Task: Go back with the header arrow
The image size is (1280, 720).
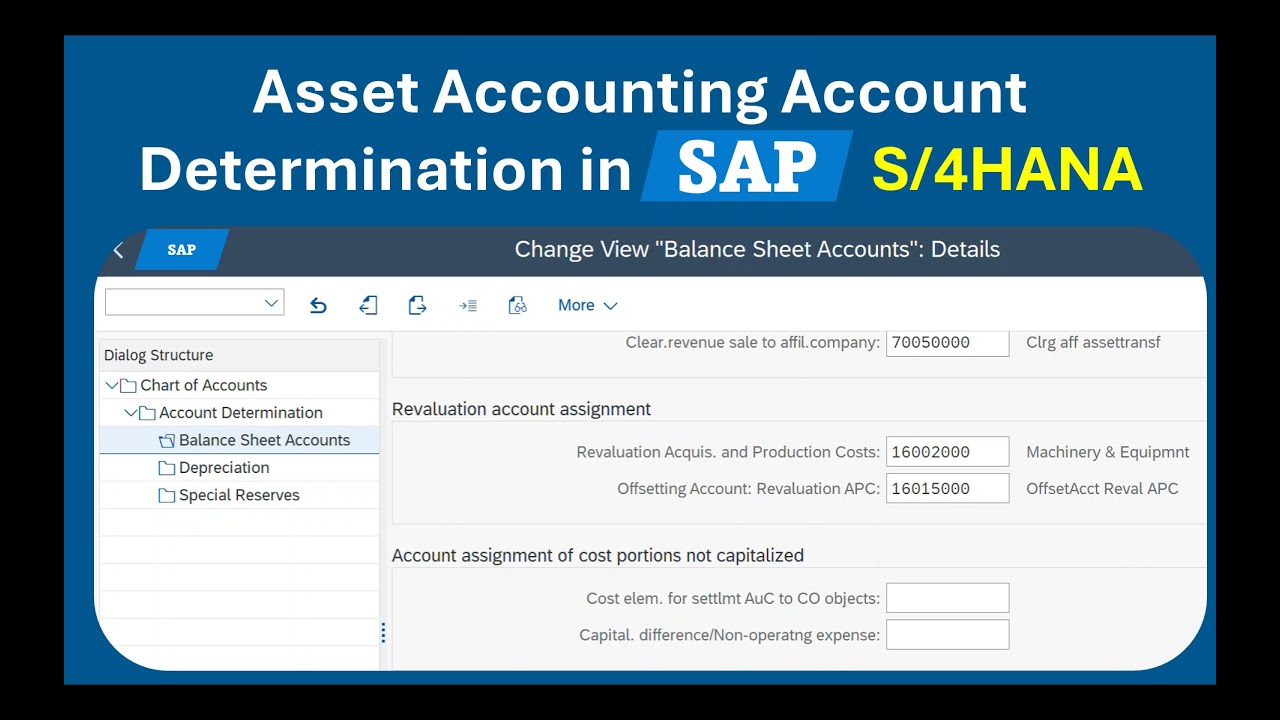Action: (x=118, y=250)
